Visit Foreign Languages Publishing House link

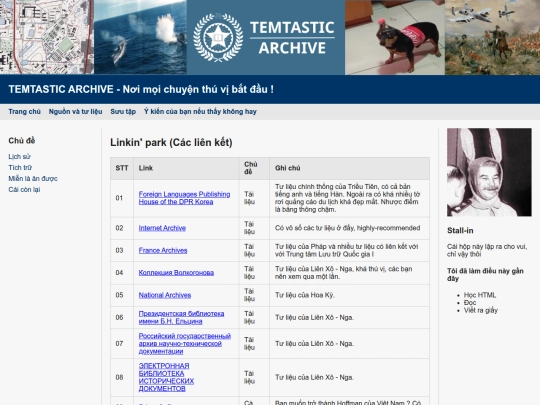184,198
